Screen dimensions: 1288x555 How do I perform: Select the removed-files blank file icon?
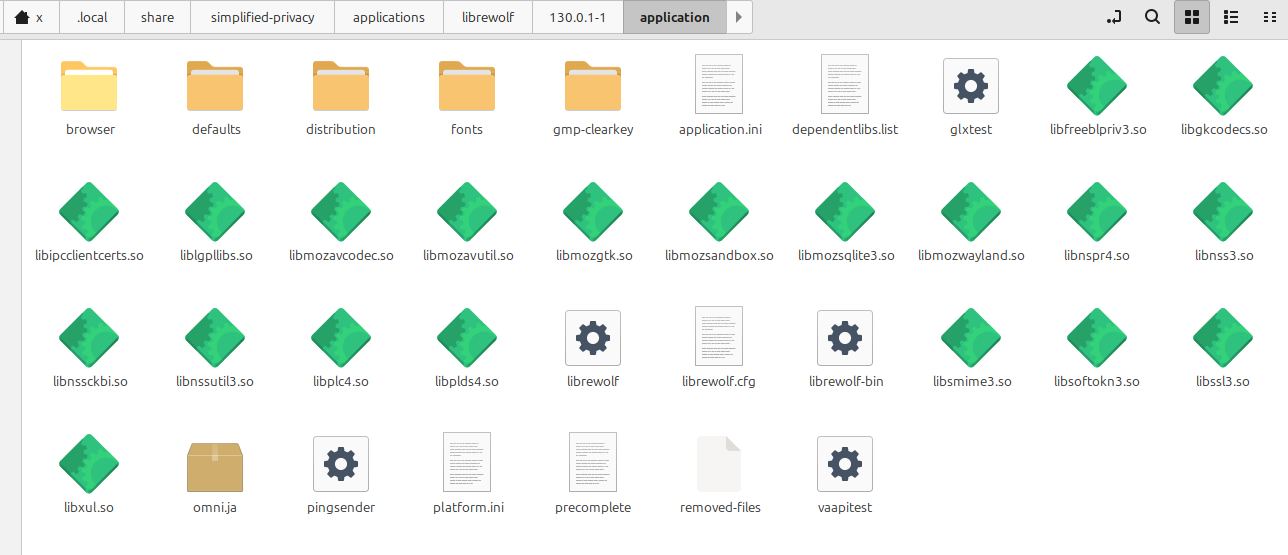click(719, 463)
